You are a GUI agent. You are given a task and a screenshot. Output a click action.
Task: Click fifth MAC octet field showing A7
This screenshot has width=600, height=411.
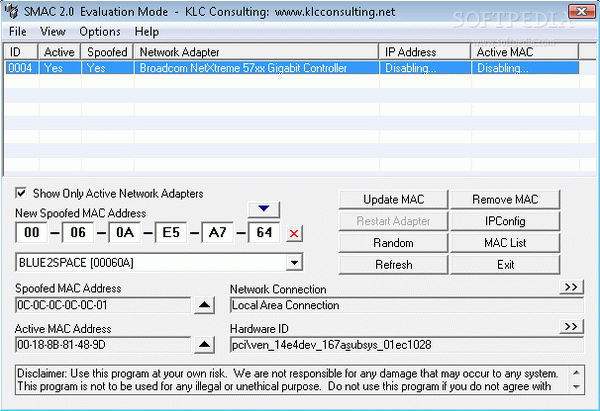217,232
